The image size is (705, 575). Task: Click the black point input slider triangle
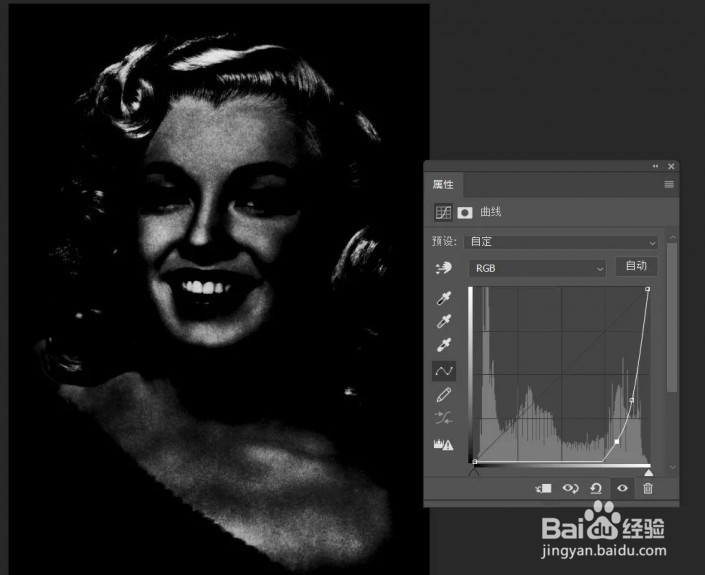click(x=474, y=472)
